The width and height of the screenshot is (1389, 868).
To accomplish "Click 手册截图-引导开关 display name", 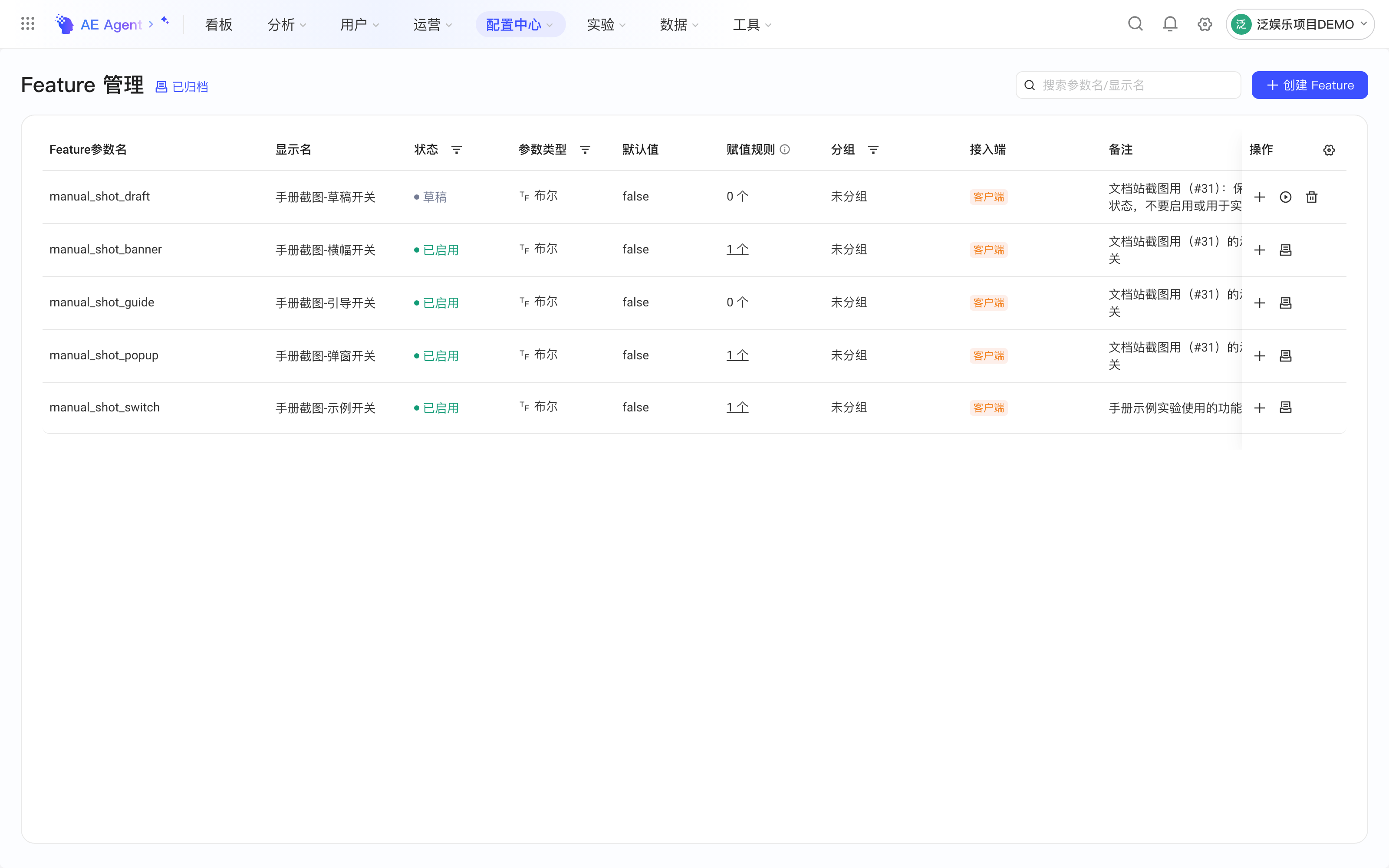I will [x=326, y=302].
